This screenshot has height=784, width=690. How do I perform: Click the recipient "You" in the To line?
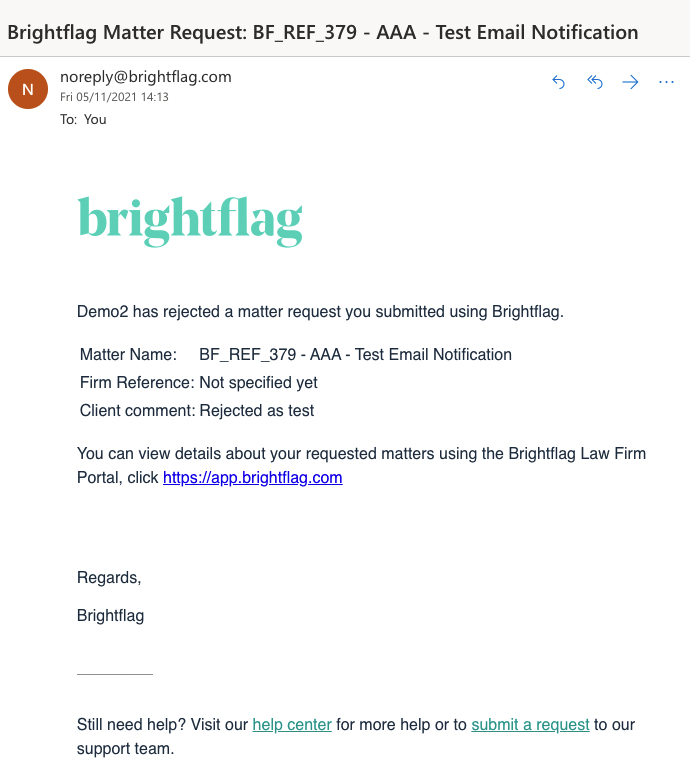[x=95, y=119]
